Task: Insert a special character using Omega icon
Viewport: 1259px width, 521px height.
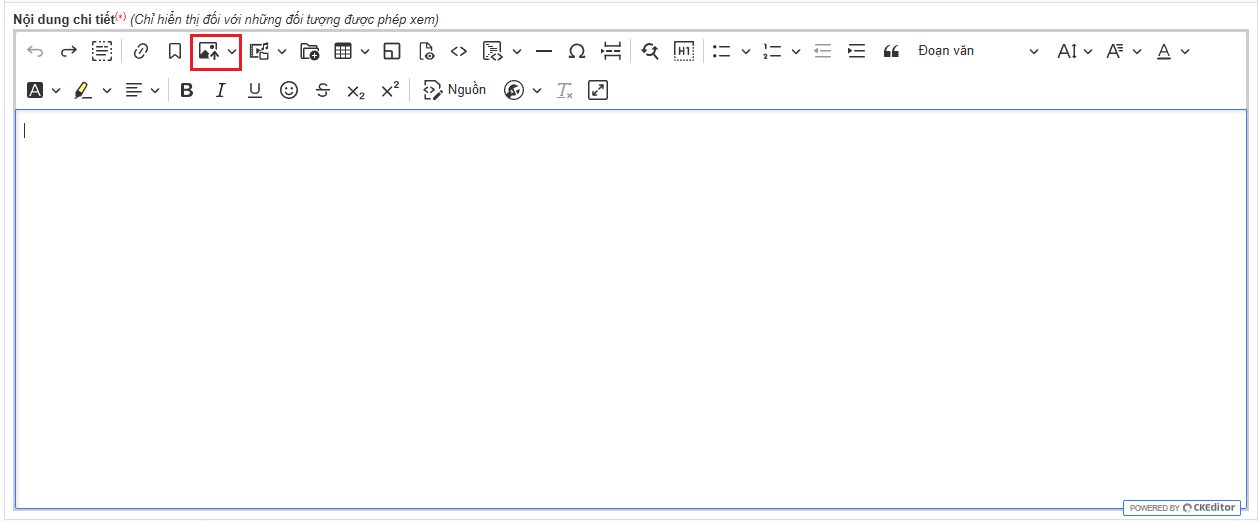Action: coord(577,51)
